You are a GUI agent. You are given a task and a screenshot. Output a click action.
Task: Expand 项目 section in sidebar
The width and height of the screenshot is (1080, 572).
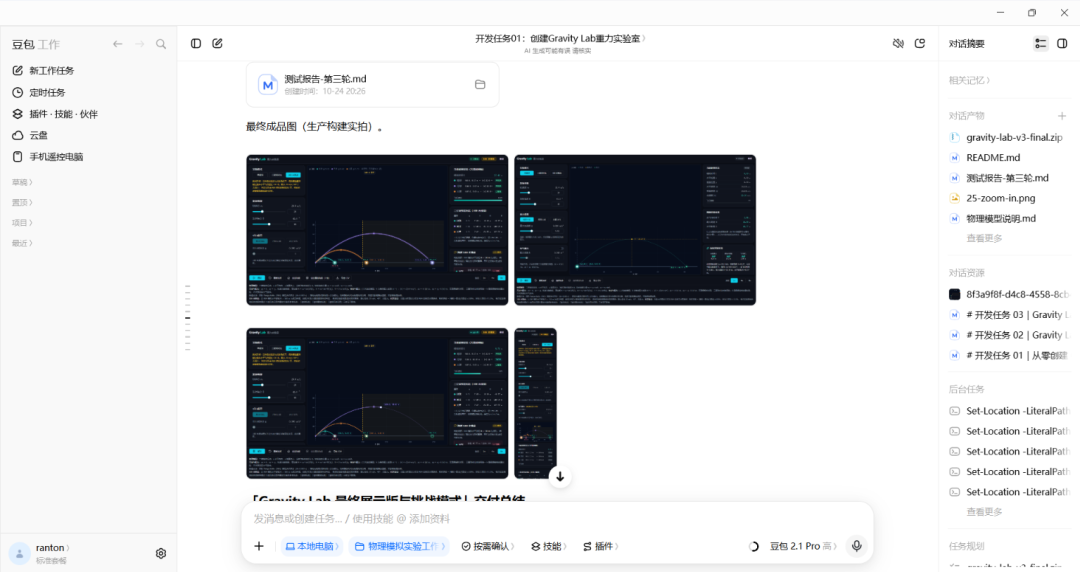(22, 223)
